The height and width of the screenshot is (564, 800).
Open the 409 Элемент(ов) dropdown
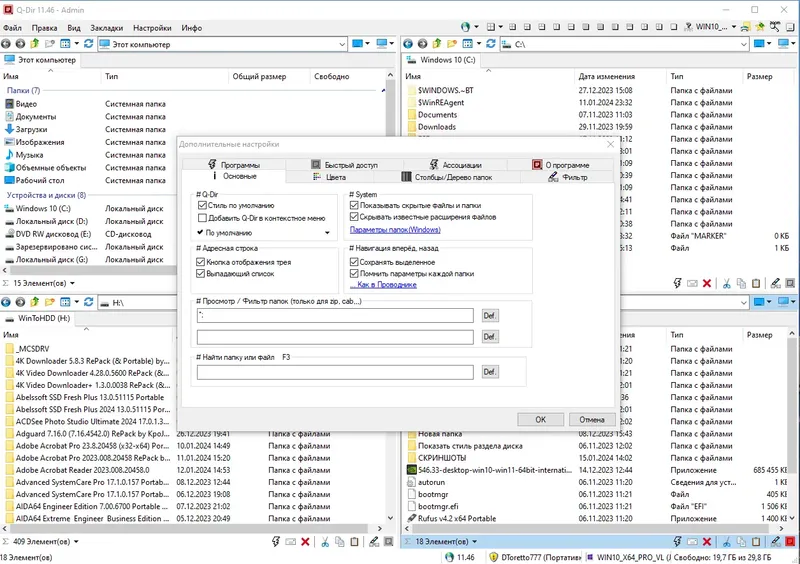(x=76, y=542)
